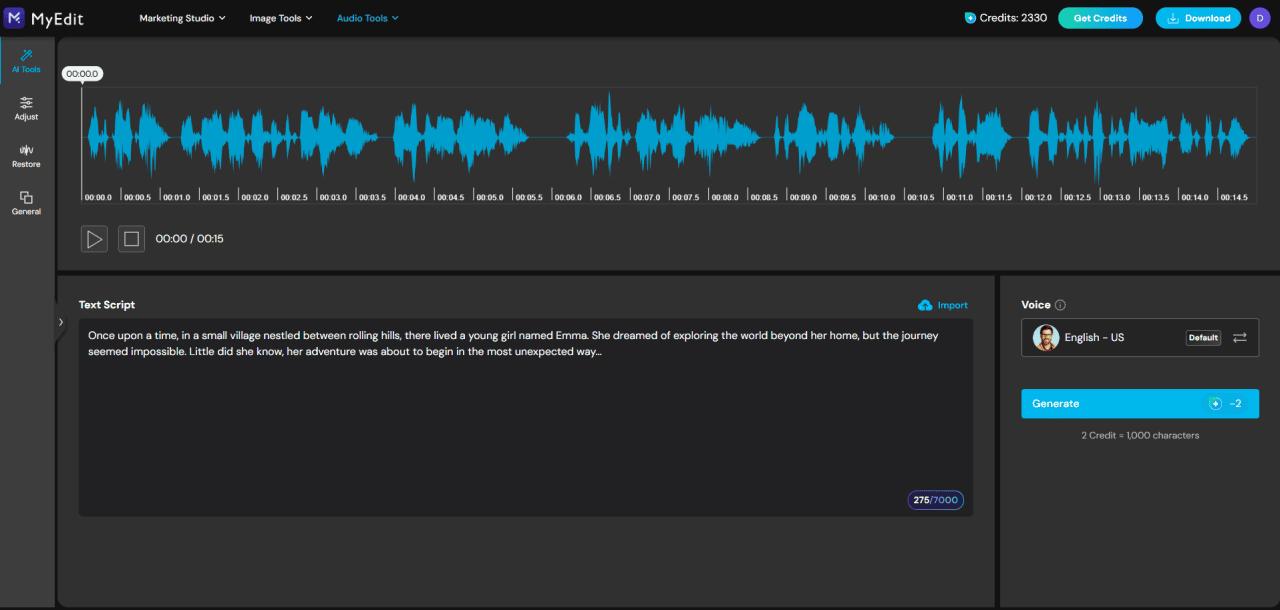Select AI Tools in the left sidebar
The image size is (1280, 610).
[26, 62]
